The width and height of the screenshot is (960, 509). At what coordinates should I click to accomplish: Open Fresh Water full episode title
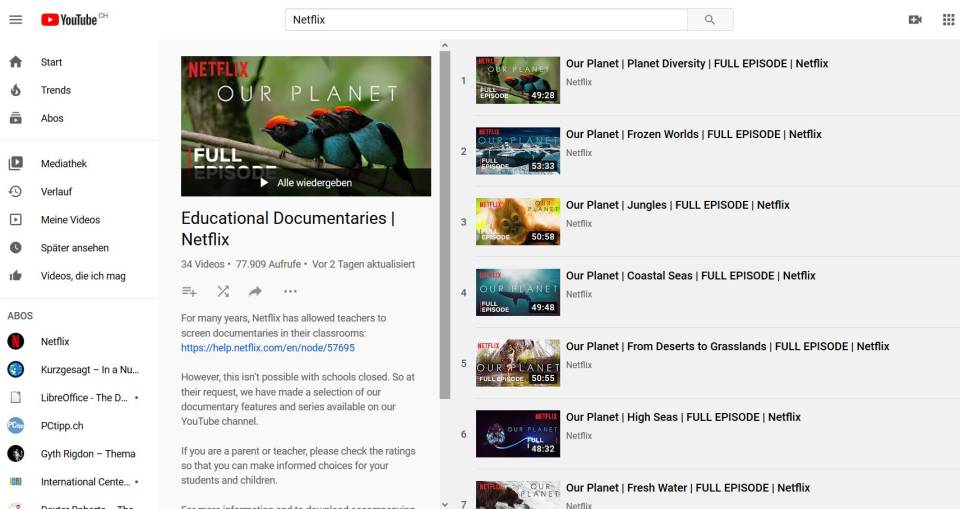(688, 488)
